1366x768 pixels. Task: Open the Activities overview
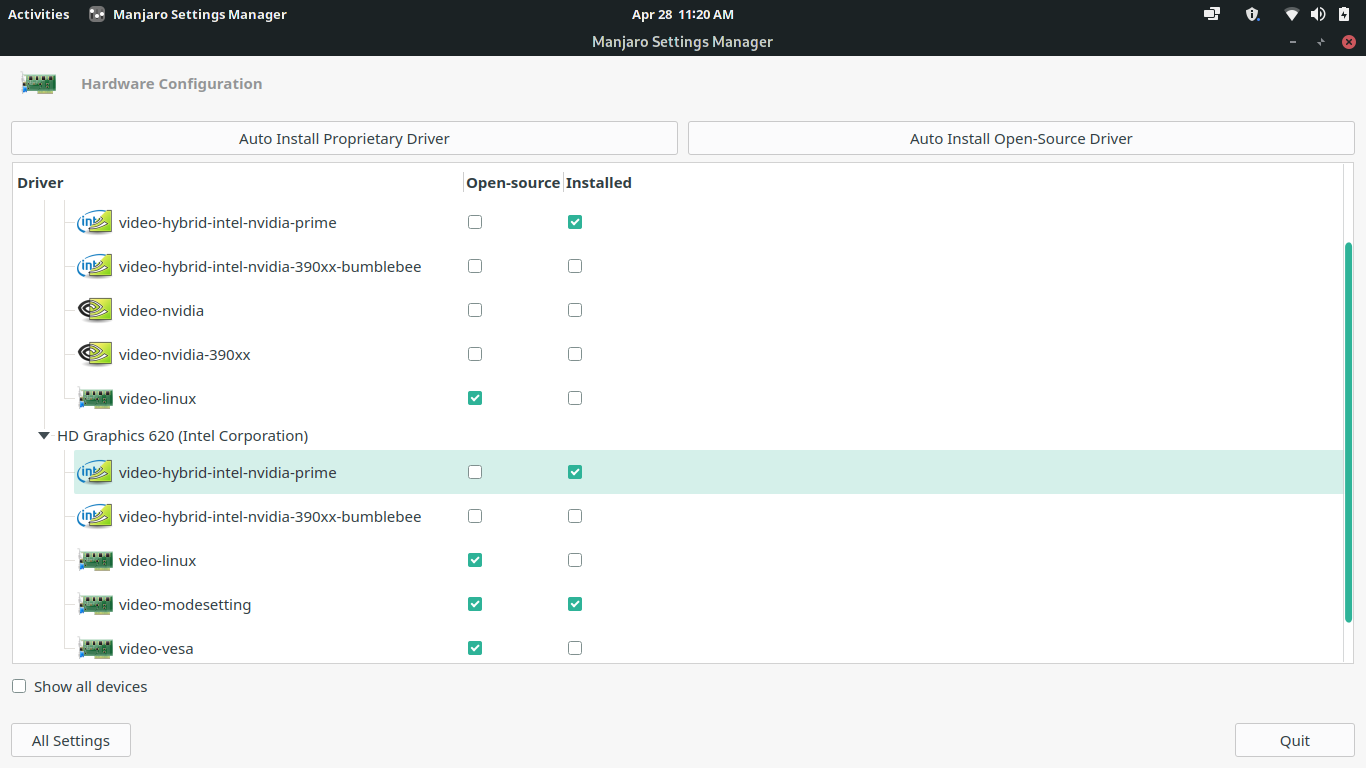39,14
